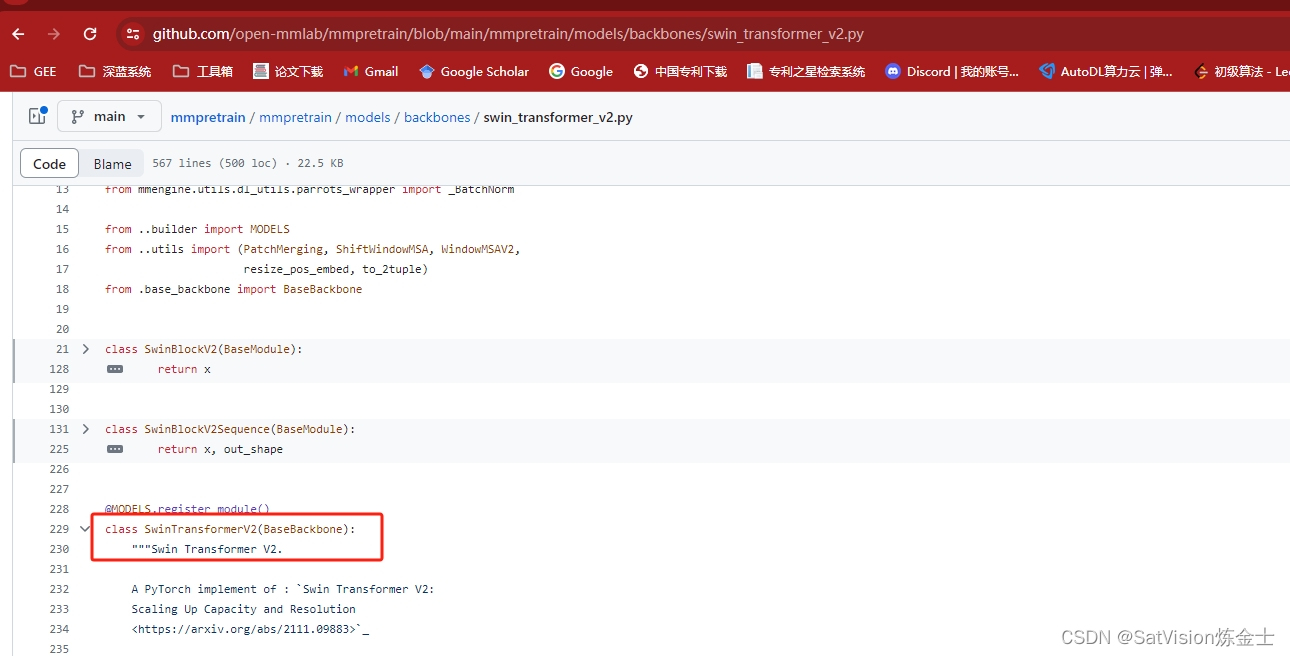
Task: Click 'resize_pos_embed, to_2tuple)' code line
Action: point(336,269)
